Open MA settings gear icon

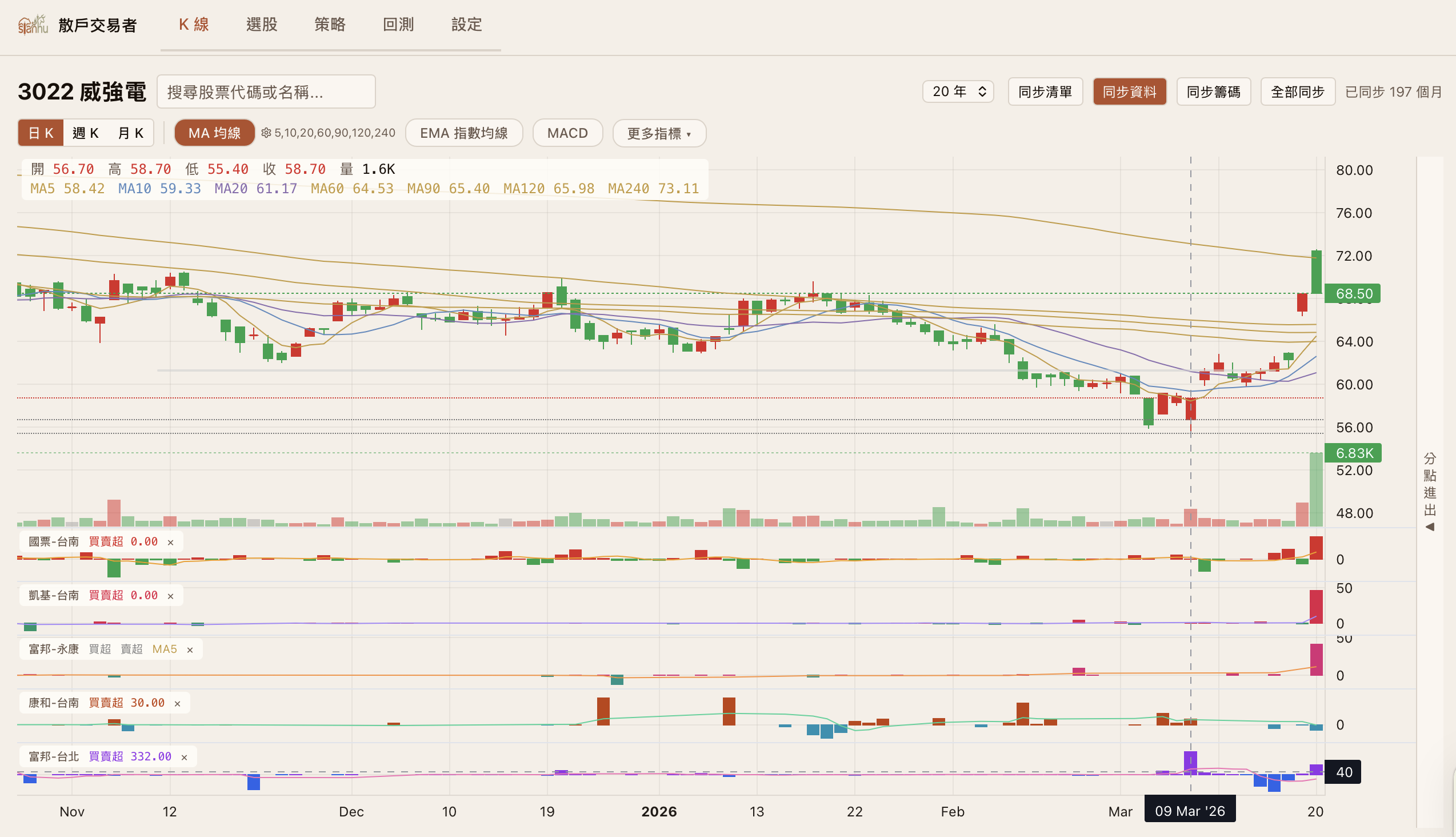point(266,133)
